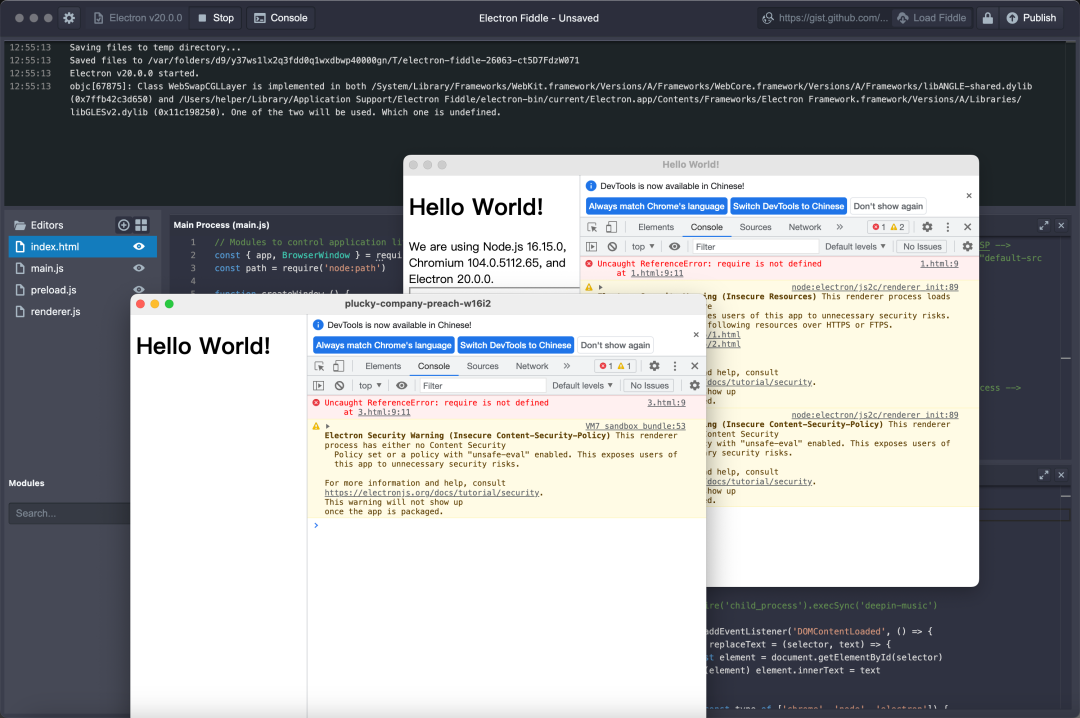This screenshot has height=718, width=1080.
Task: Open 3.html:9 source link in plucky-company devtools
Action: click(x=666, y=403)
